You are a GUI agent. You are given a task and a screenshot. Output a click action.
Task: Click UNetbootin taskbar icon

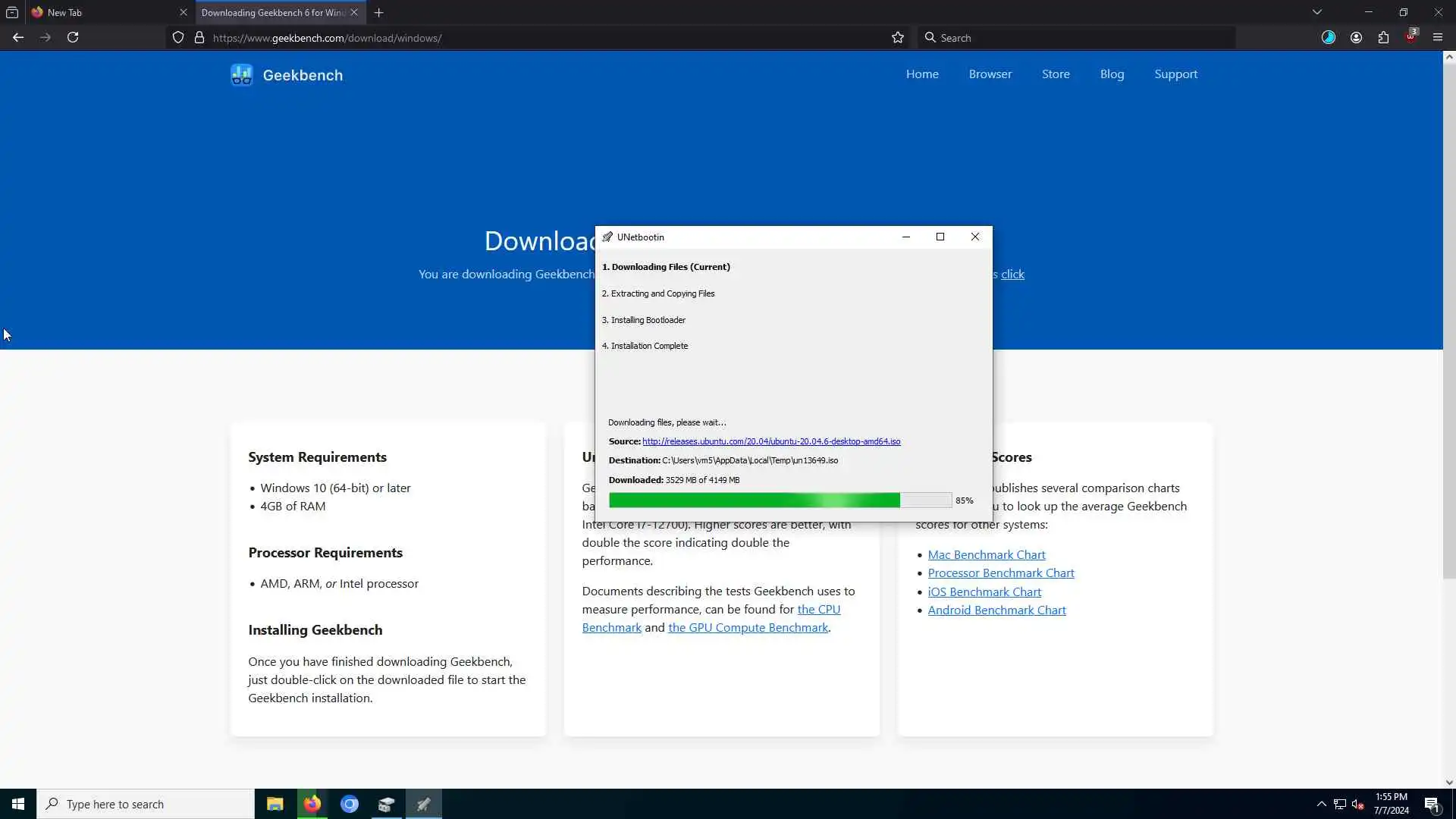[423, 804]
